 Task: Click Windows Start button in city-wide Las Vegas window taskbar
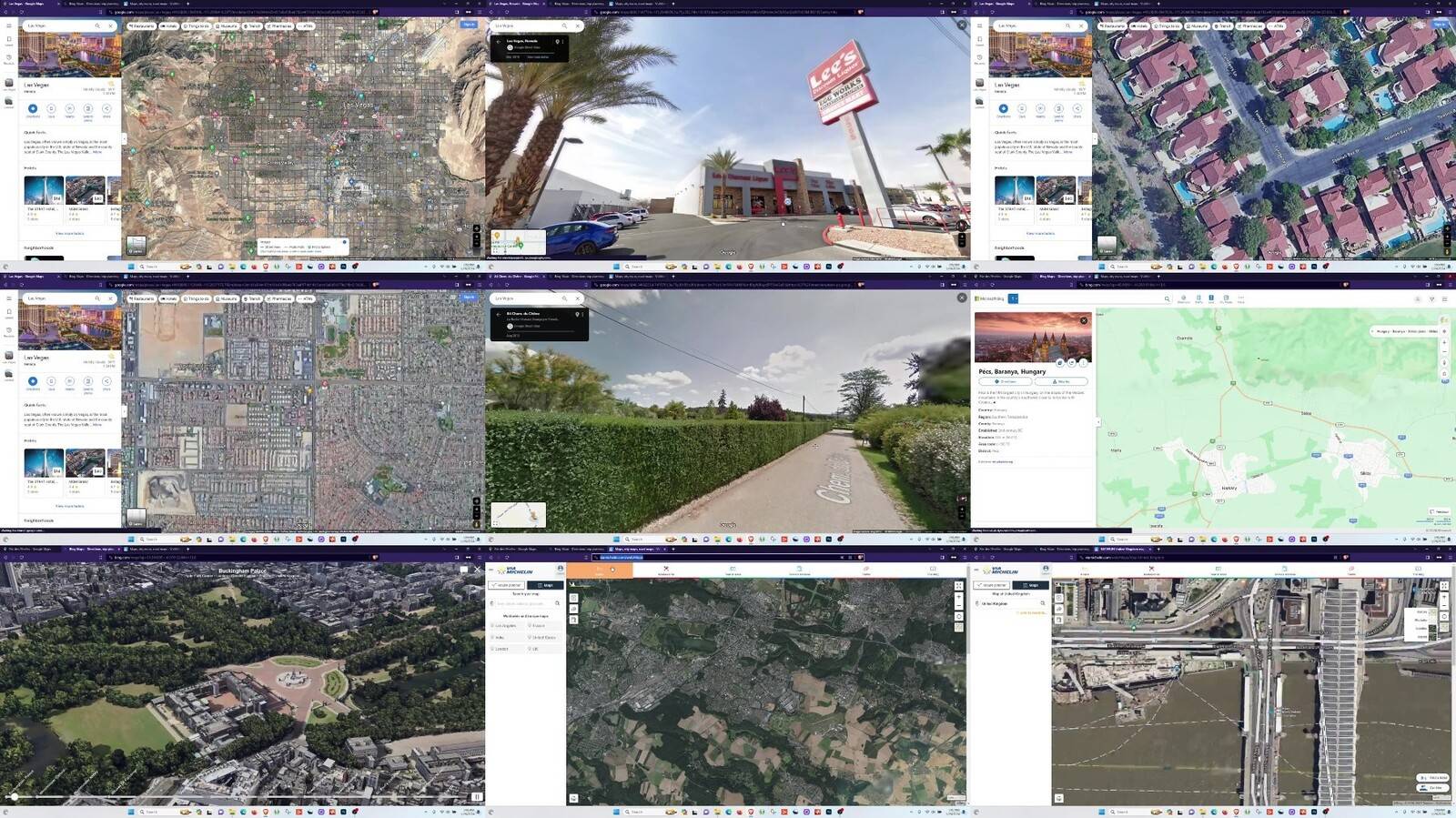pos(131,267)
